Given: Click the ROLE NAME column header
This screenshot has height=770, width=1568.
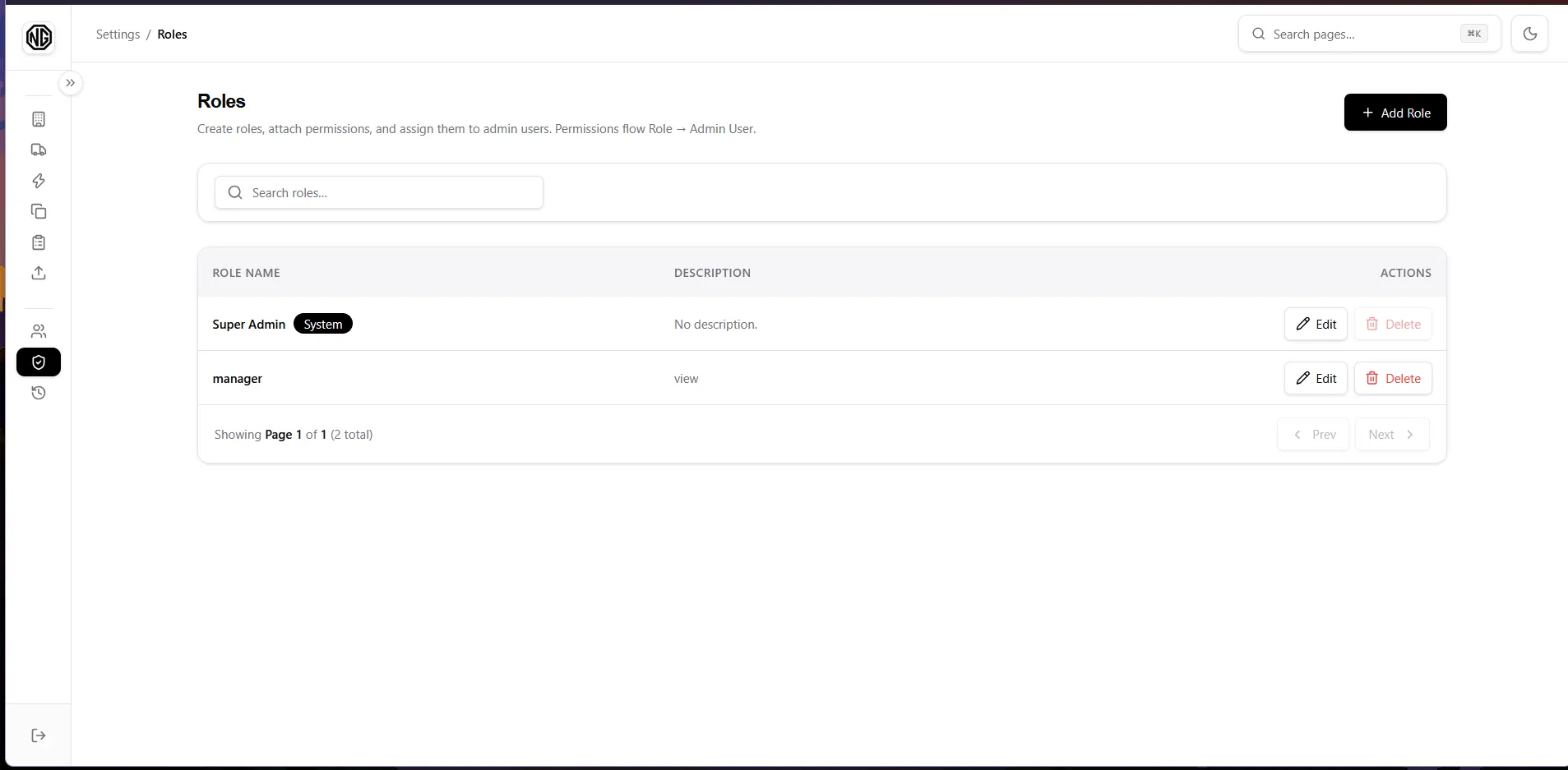Looking at the screenshot, I should click(246, 273).
